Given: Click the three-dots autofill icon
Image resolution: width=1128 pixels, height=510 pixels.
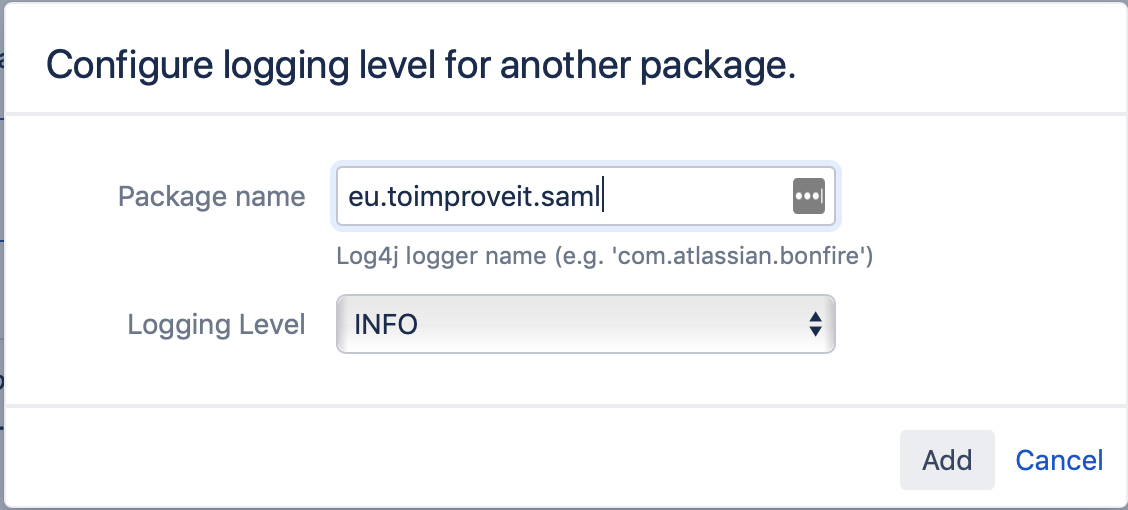Looking at the screenshot, I should (809, 196).
